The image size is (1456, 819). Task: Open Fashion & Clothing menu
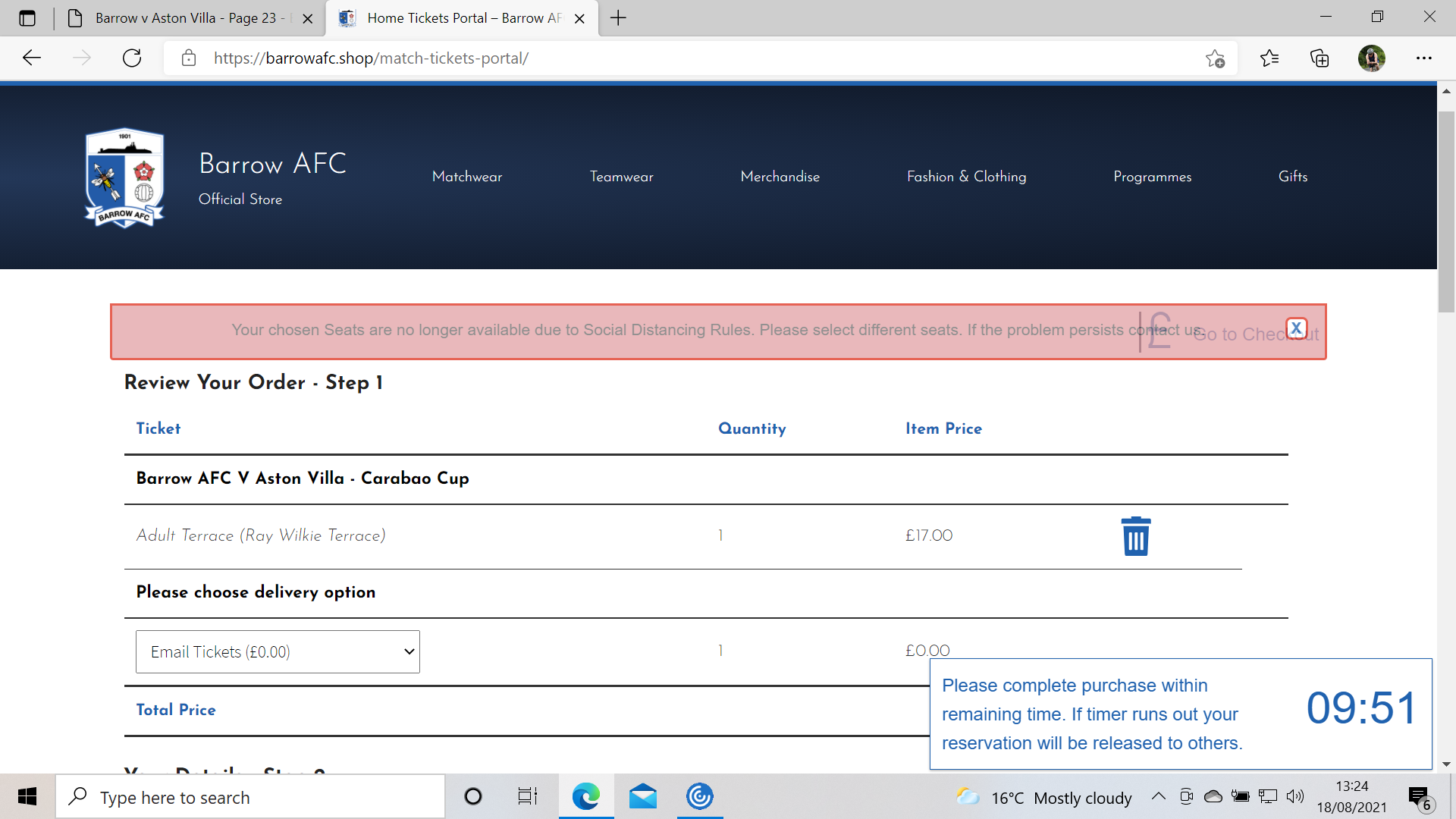click(x=966, y=177)
